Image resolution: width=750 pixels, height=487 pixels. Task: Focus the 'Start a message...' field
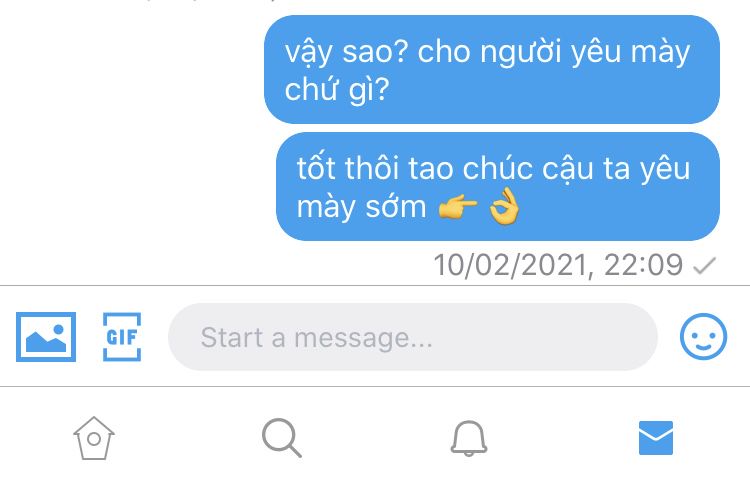(x=413, y=337)
